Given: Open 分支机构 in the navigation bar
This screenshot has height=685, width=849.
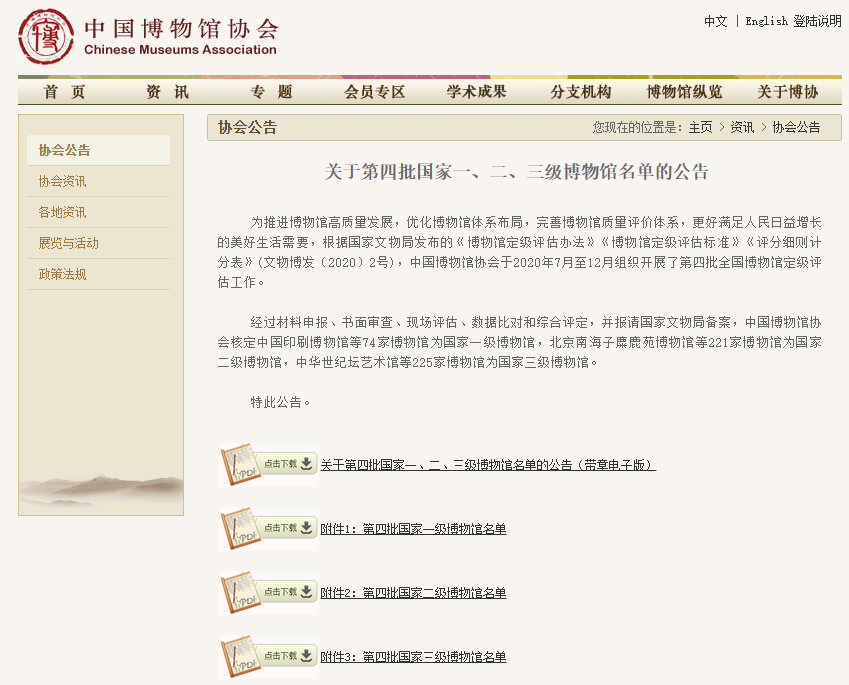Looking at the screenshot, I should click(x=580, y=92).
